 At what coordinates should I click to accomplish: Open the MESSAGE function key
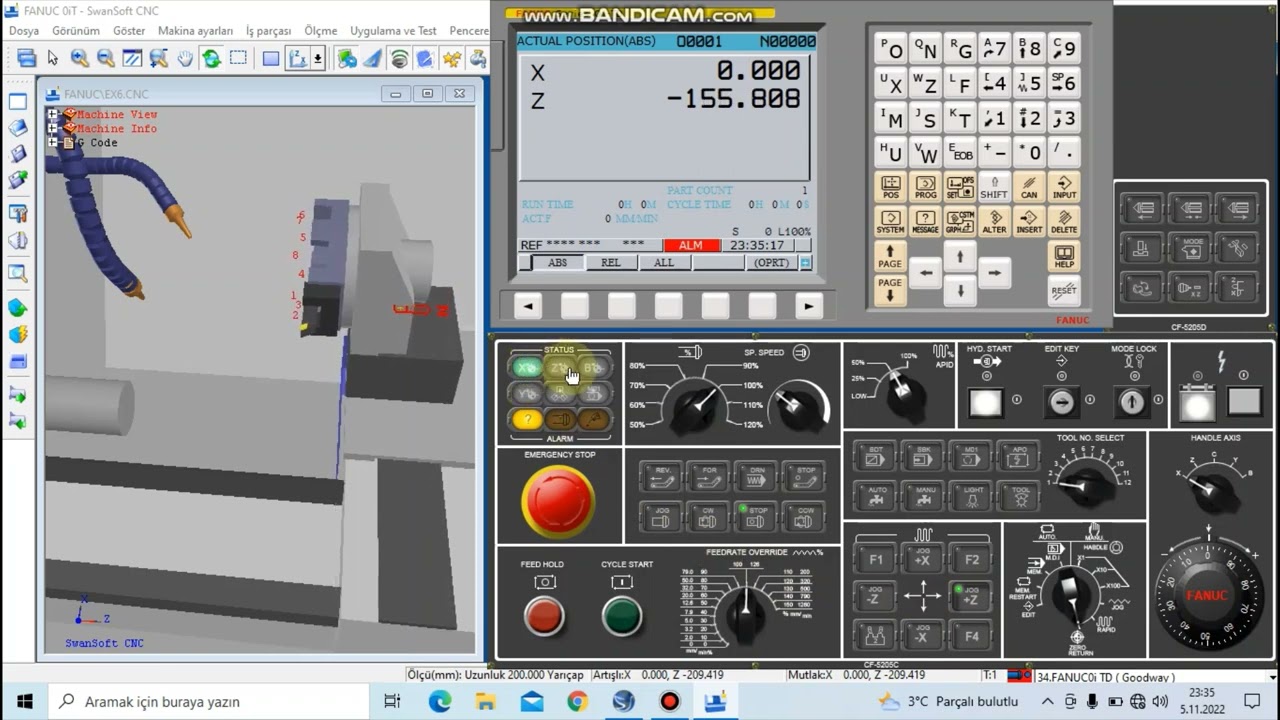coord(926,222)
